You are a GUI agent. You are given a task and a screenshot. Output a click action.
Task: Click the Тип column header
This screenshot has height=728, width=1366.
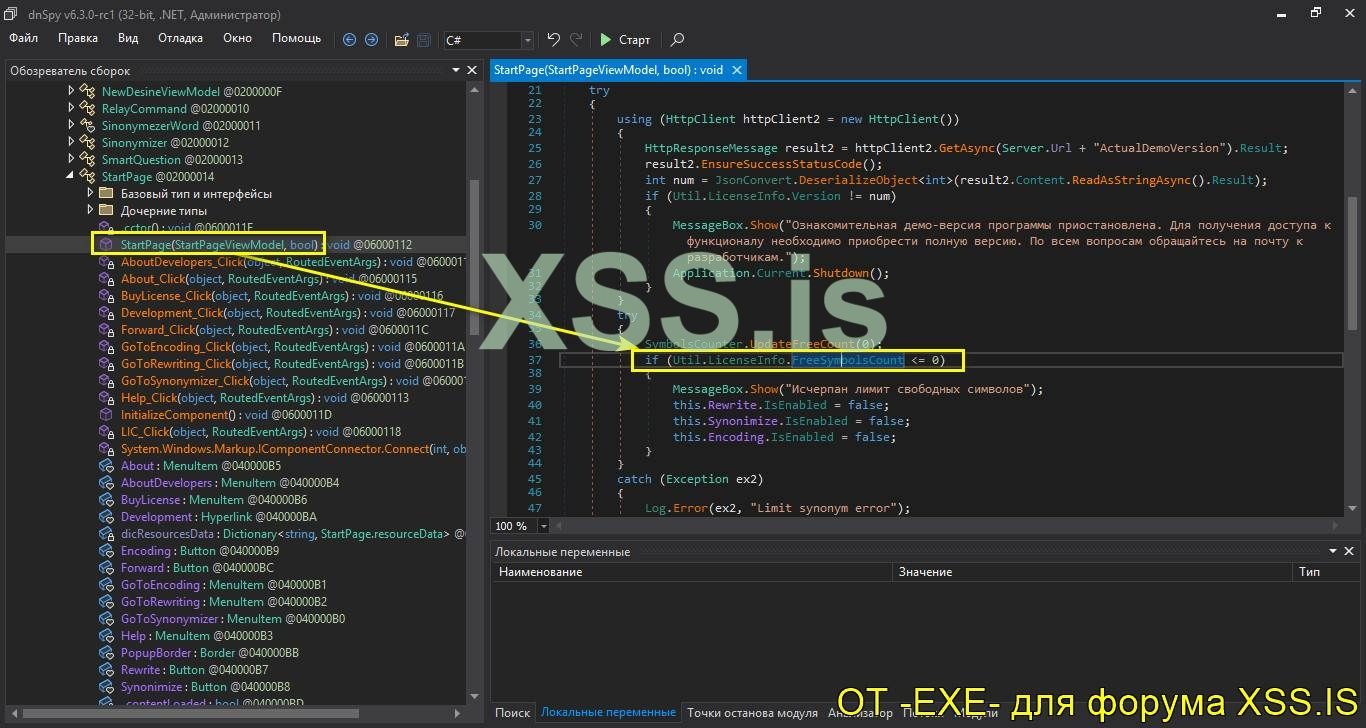[1325, 572]
